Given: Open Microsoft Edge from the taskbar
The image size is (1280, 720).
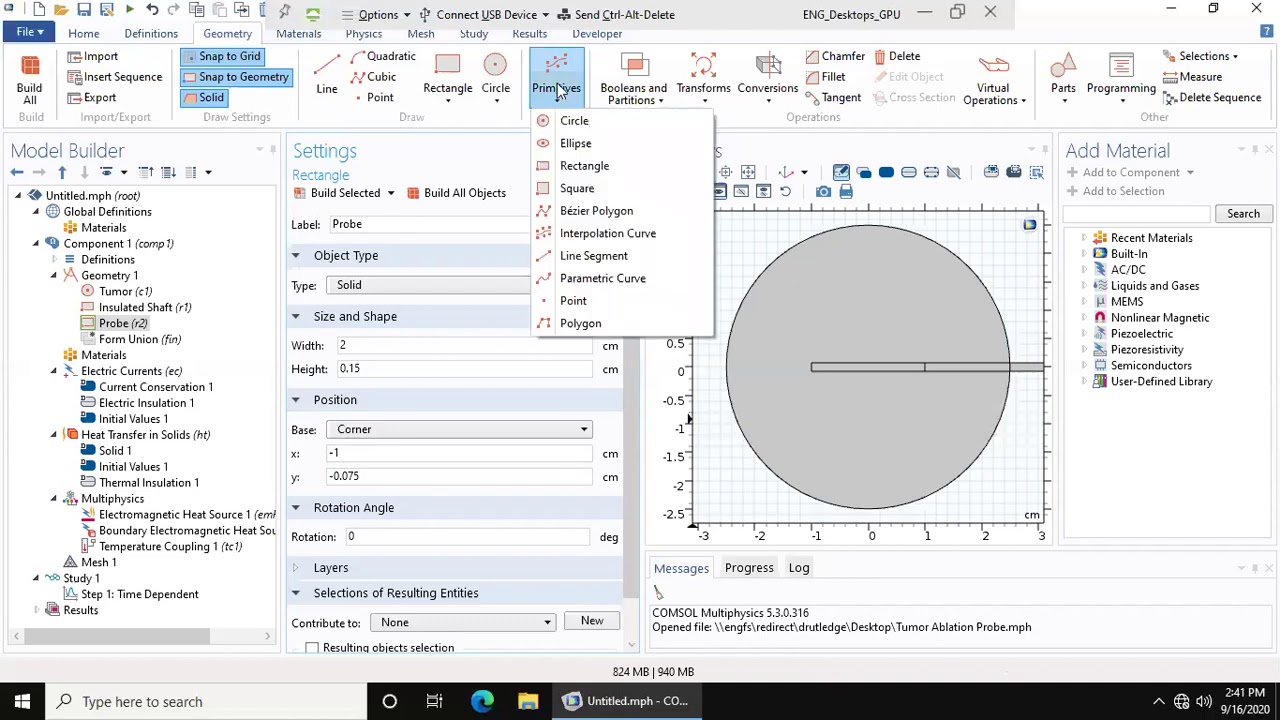Looking at the screenshot, I should (x=482, y=701).
